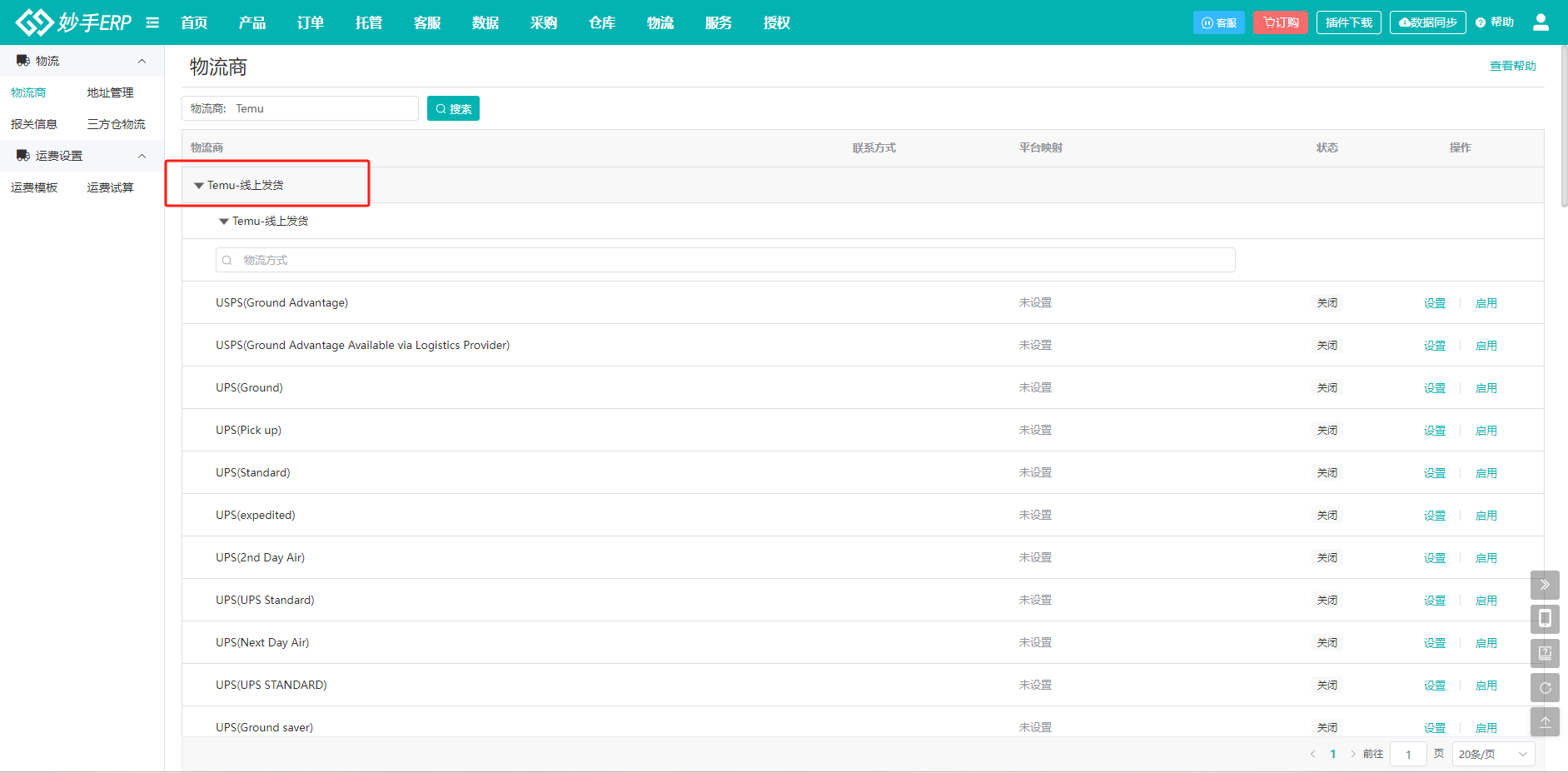Collapse the 运费设置 sidebar section
The height and width of the screenshot is (773, 1568).
coord(142,156)
